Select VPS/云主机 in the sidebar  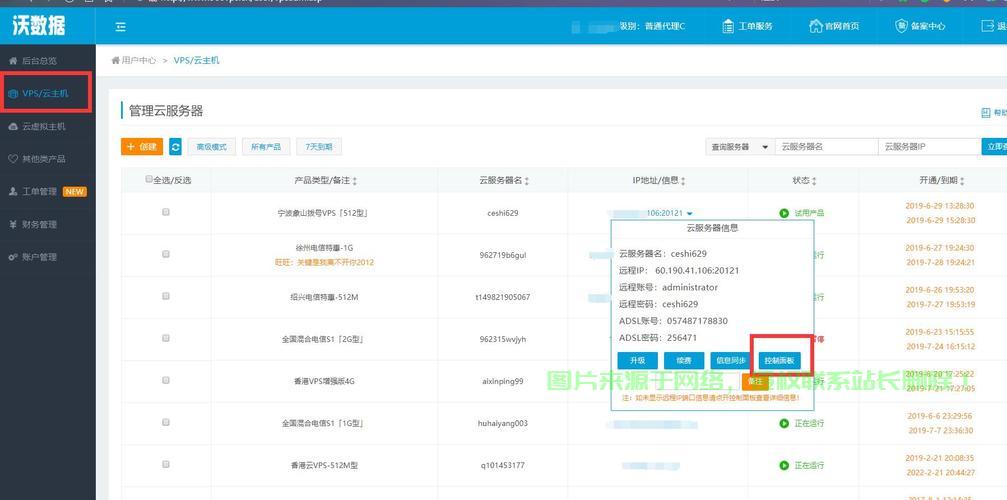45,94
